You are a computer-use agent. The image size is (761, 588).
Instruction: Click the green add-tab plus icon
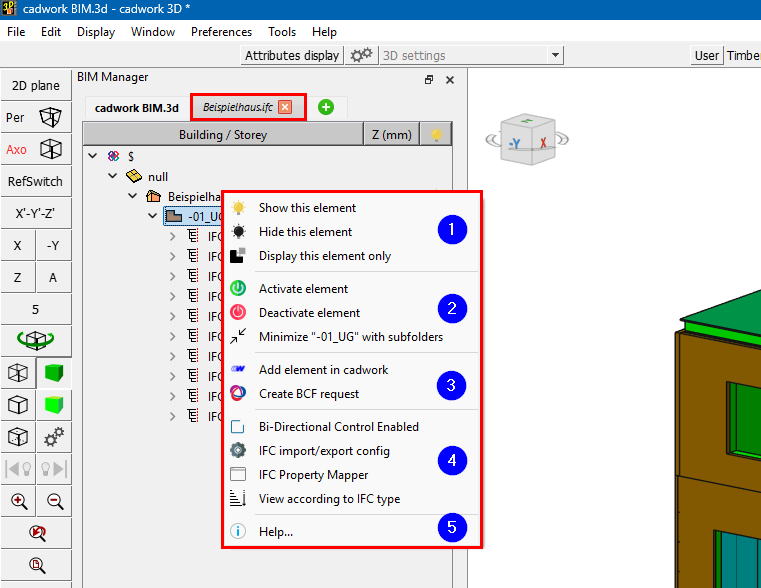point(326,107)
